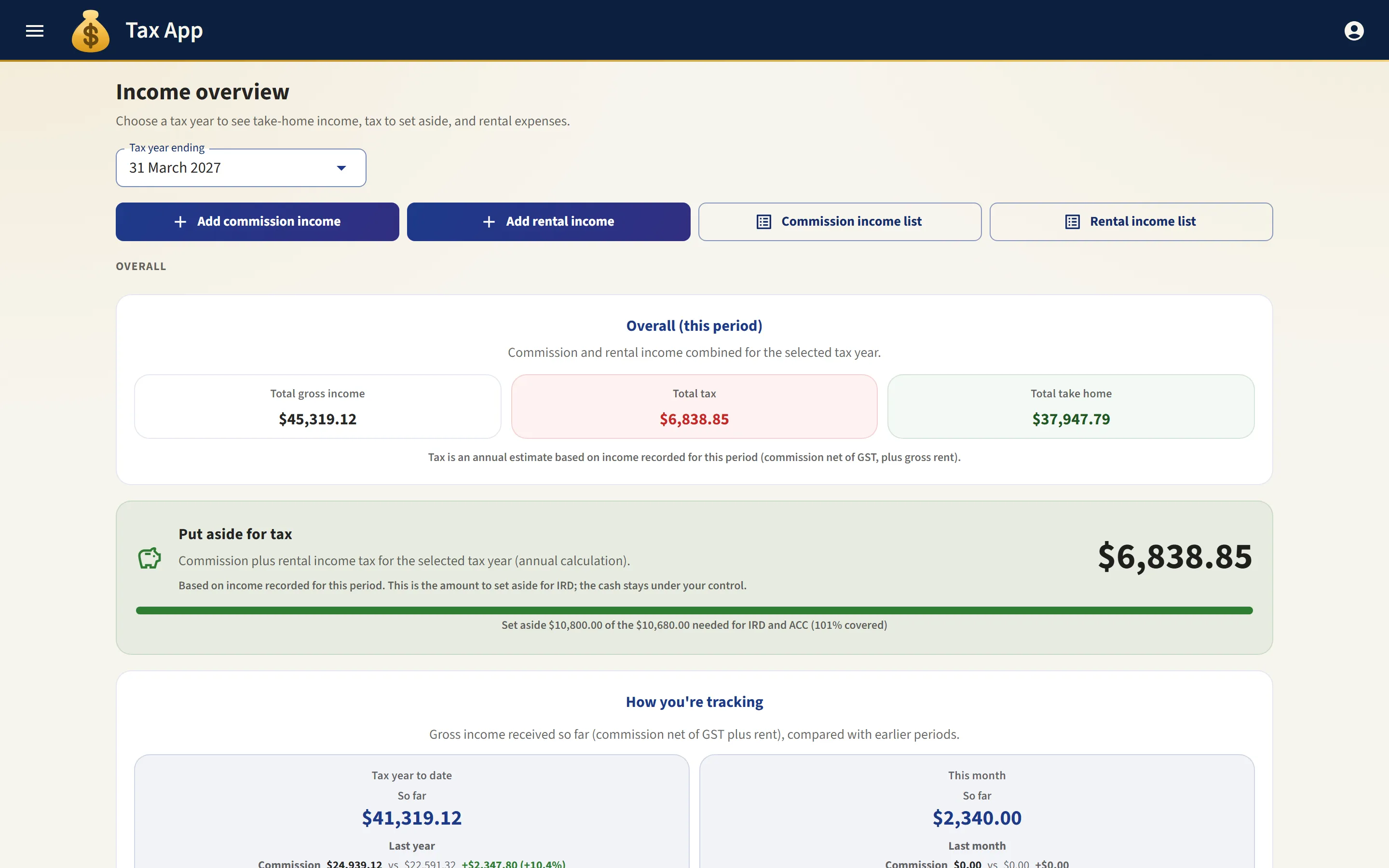Click the Tax App title text
Image resolution: width=1389 pixels, height=868 pixels.
pos(164,30)
